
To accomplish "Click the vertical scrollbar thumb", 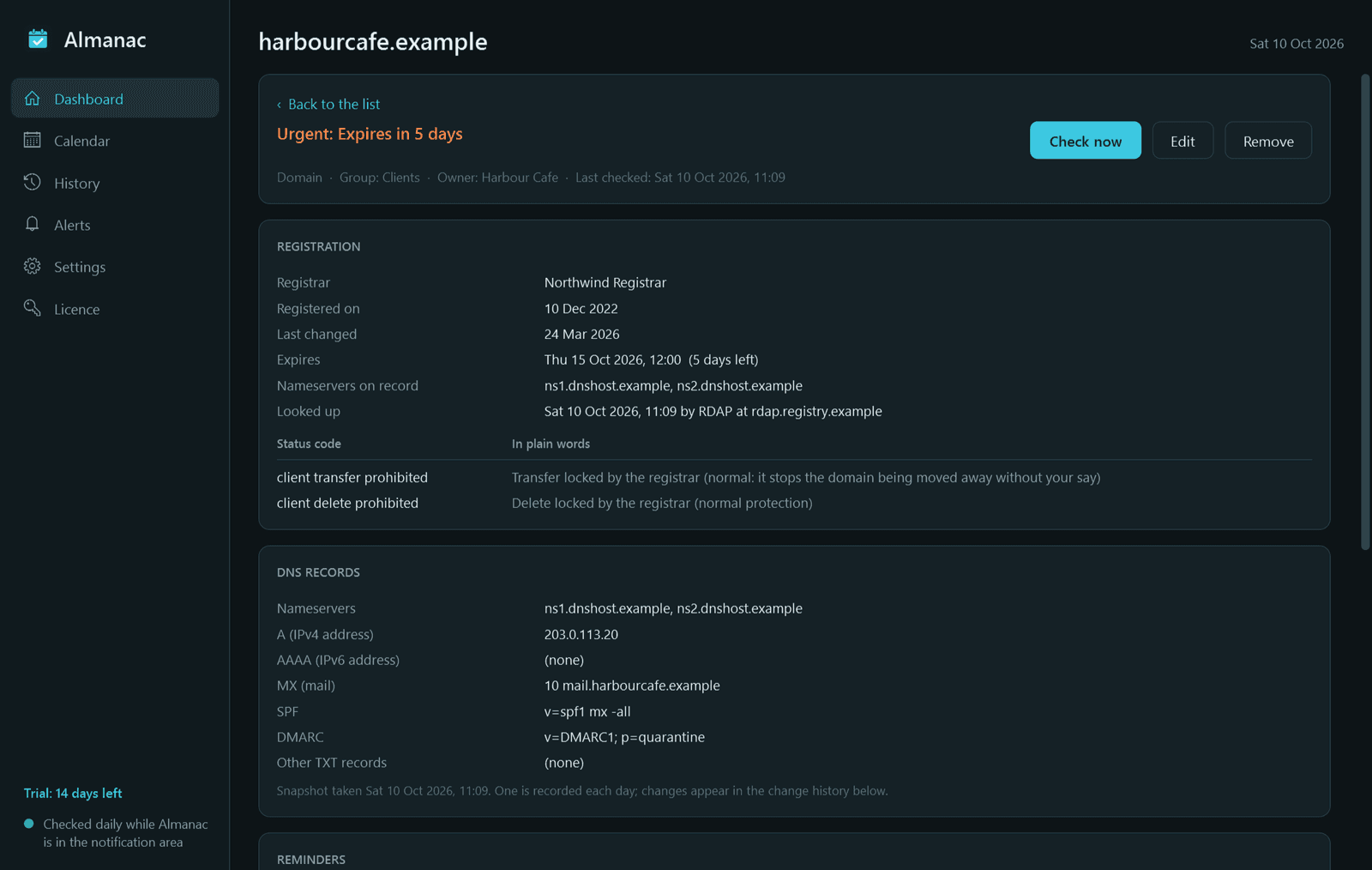I will (1365, 312).
